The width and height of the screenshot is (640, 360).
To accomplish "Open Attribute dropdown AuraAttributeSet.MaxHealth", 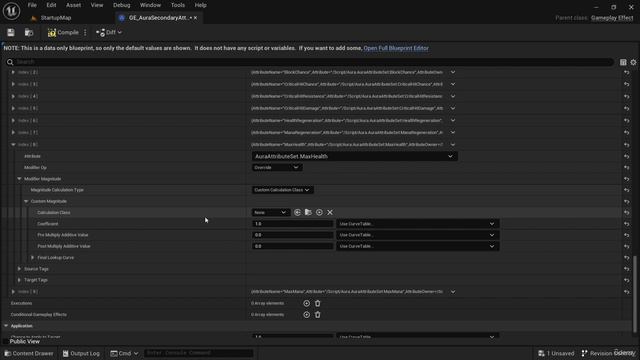I will pyautogui.click(x=354, y=156).
